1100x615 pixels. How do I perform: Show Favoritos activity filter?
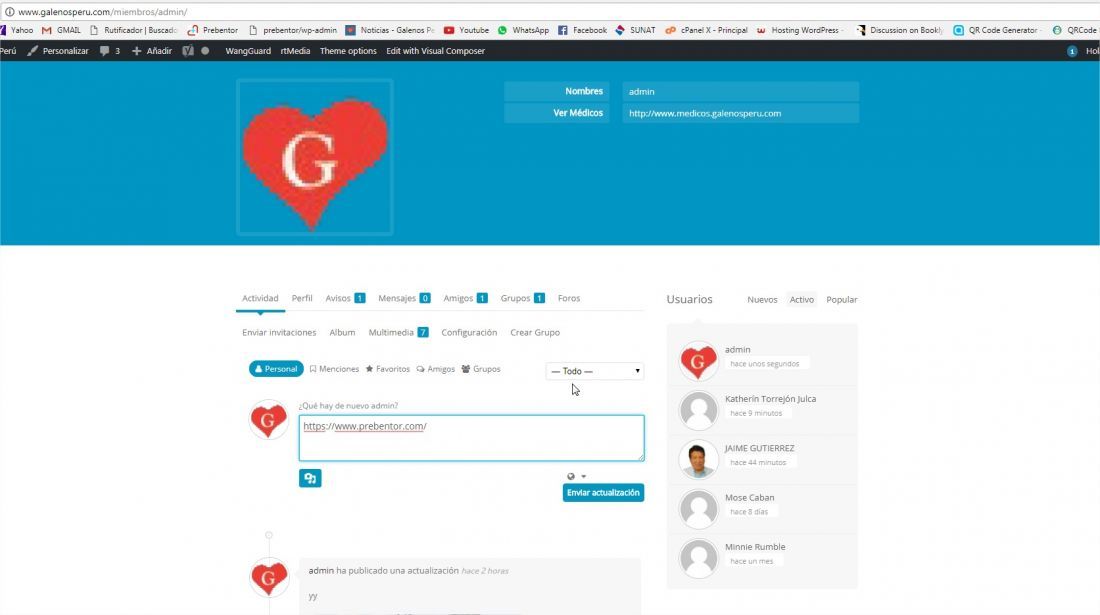click(x=388, y=369)
